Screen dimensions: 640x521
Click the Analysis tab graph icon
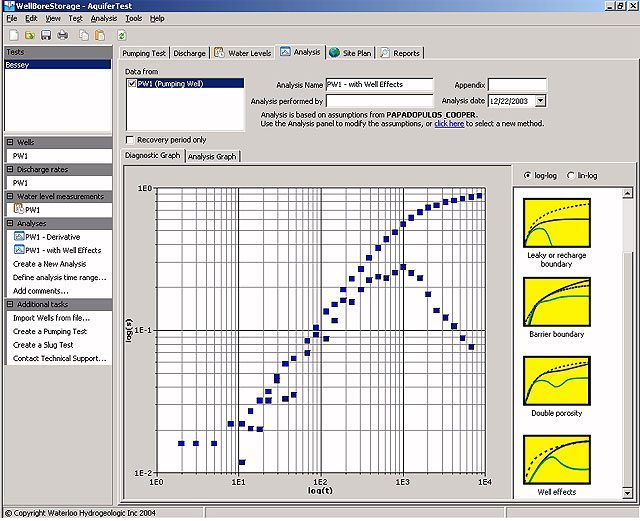(x=285, y=51)
